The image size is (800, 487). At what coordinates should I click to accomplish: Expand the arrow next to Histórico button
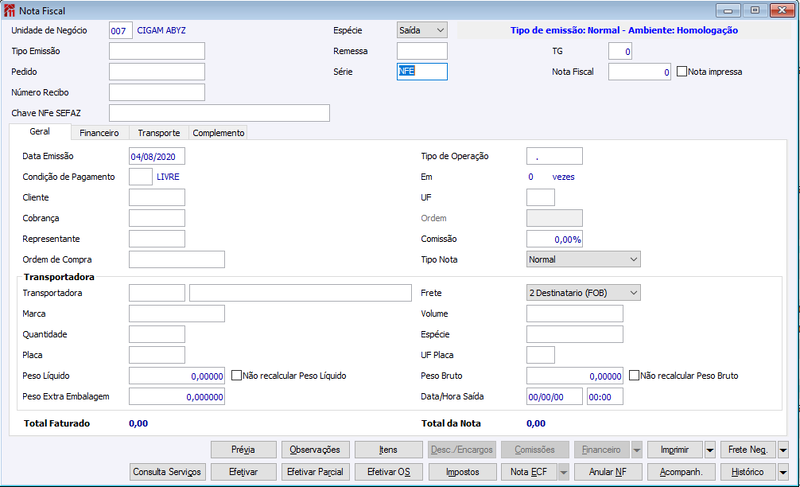point(783,472)
